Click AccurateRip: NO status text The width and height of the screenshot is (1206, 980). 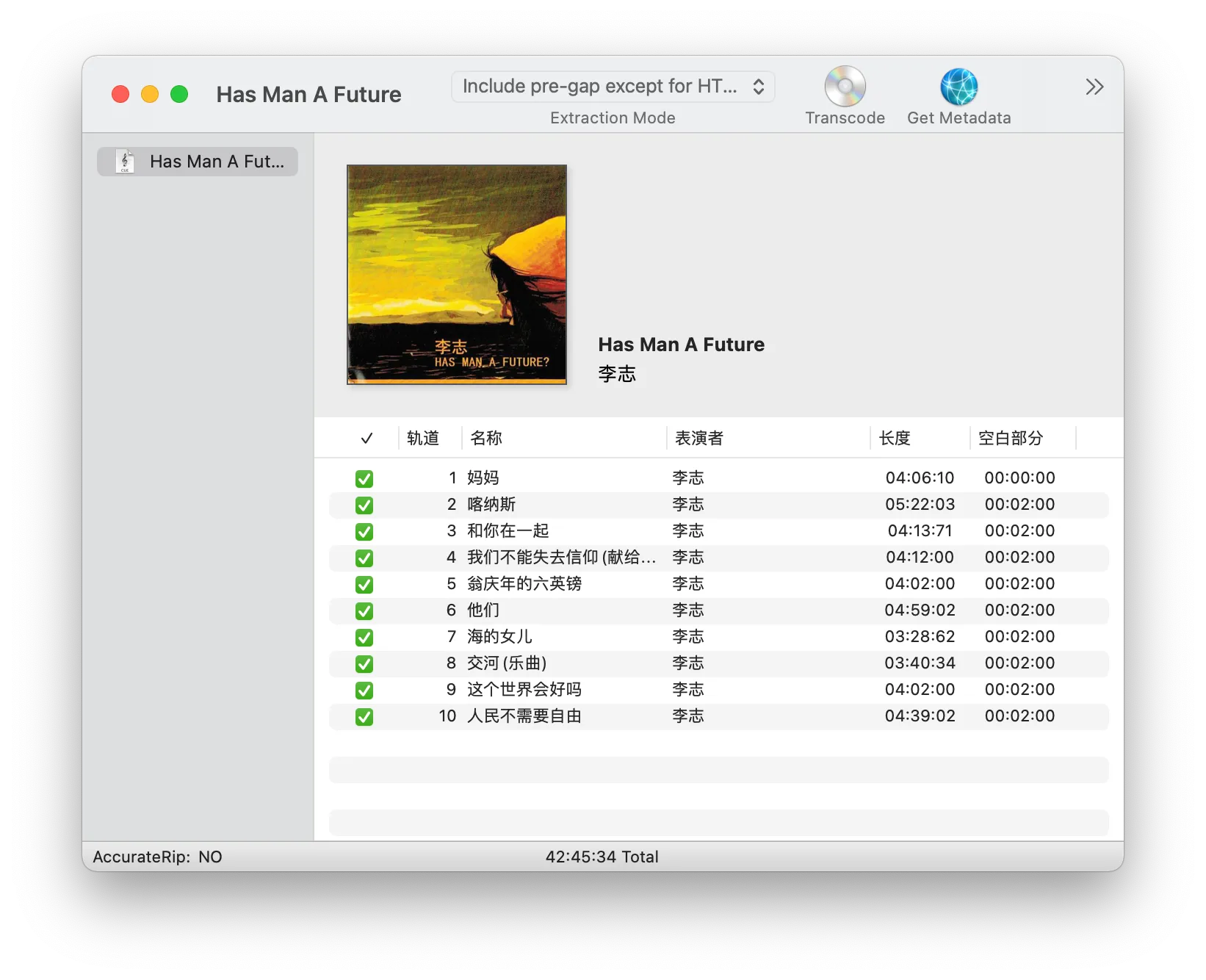pyautogui.click(x=157, y=857)
